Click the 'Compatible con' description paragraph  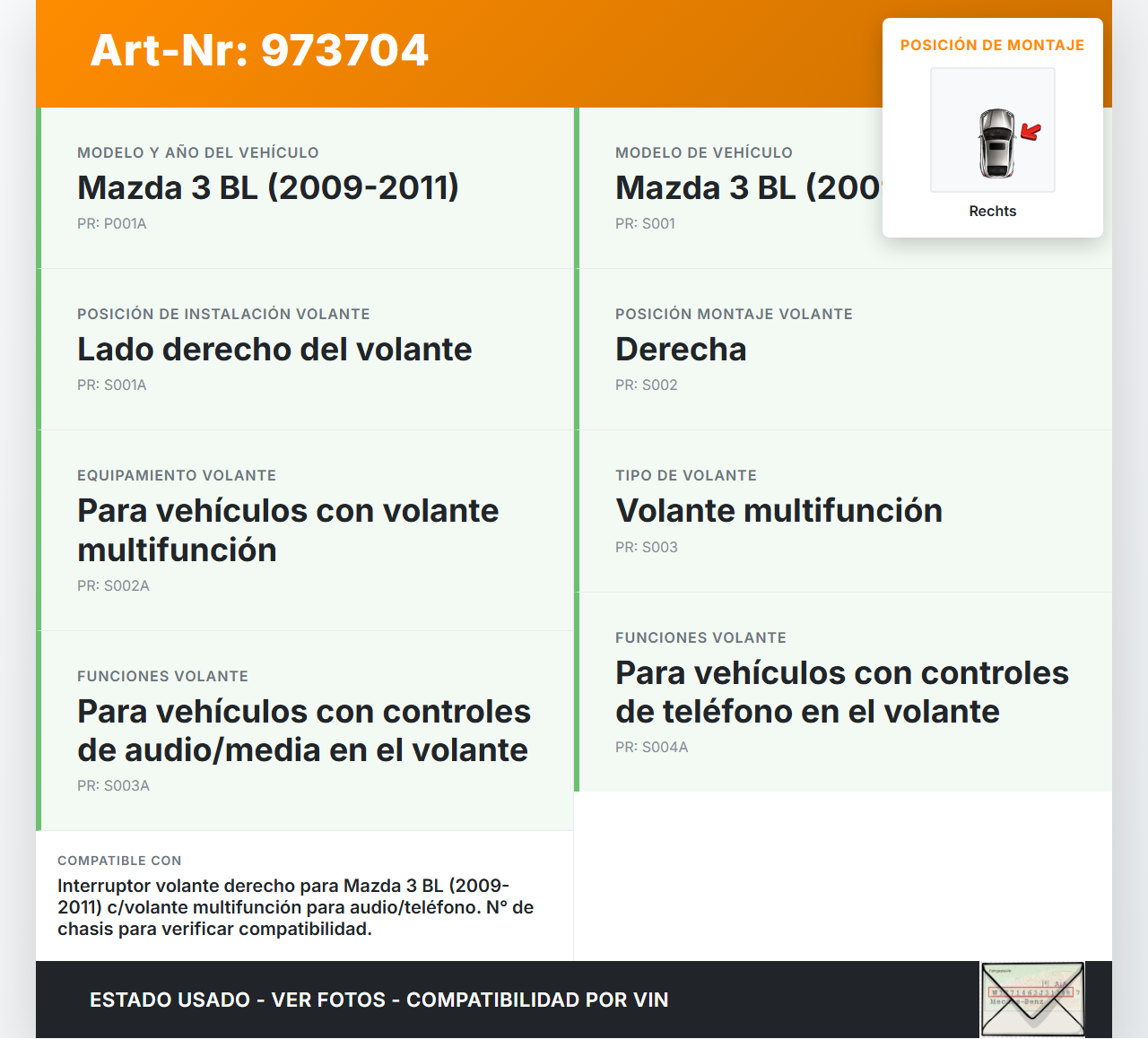coord(296,907)
